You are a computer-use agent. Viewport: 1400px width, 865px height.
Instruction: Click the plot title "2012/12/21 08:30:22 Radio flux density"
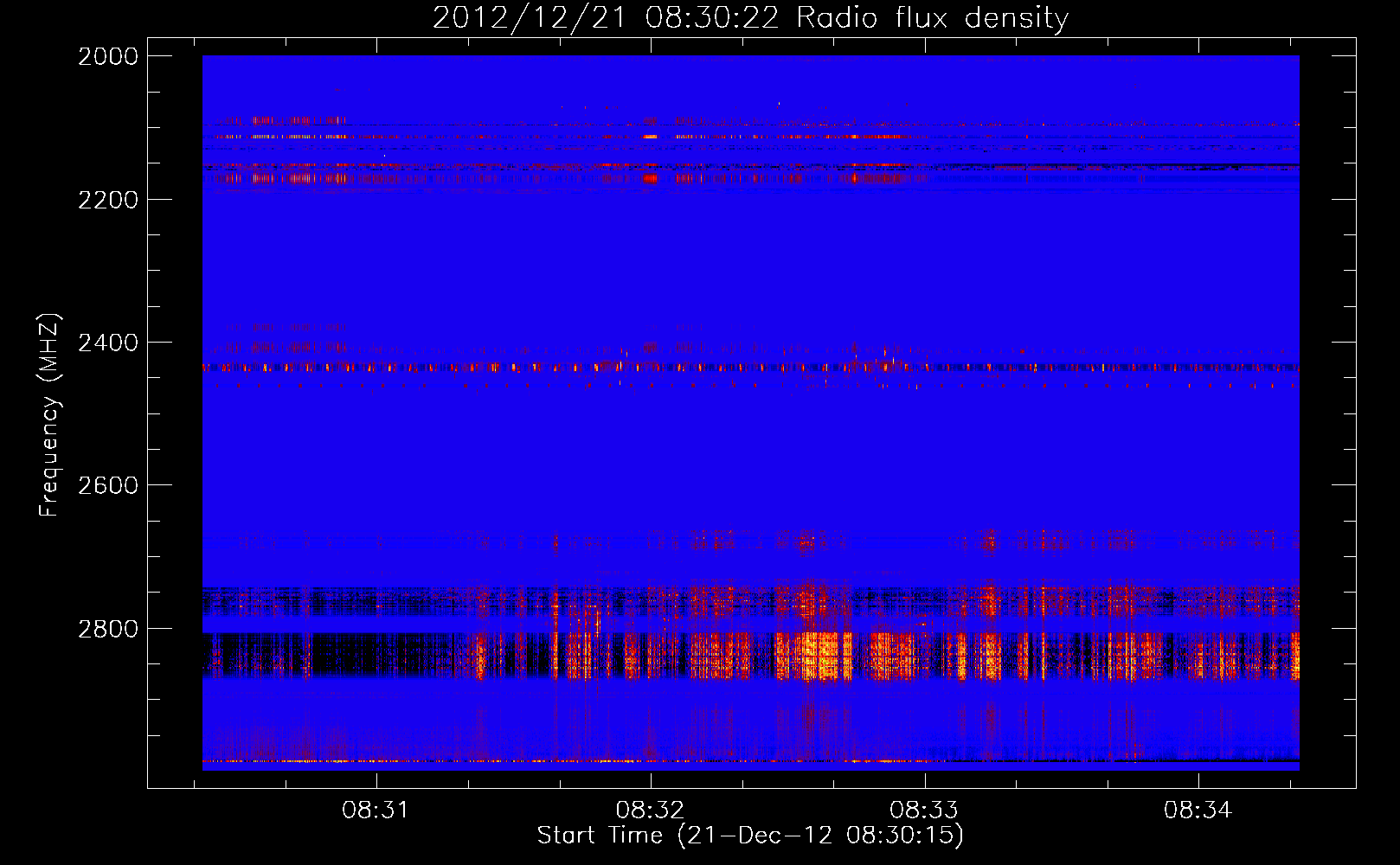(750, 17)
